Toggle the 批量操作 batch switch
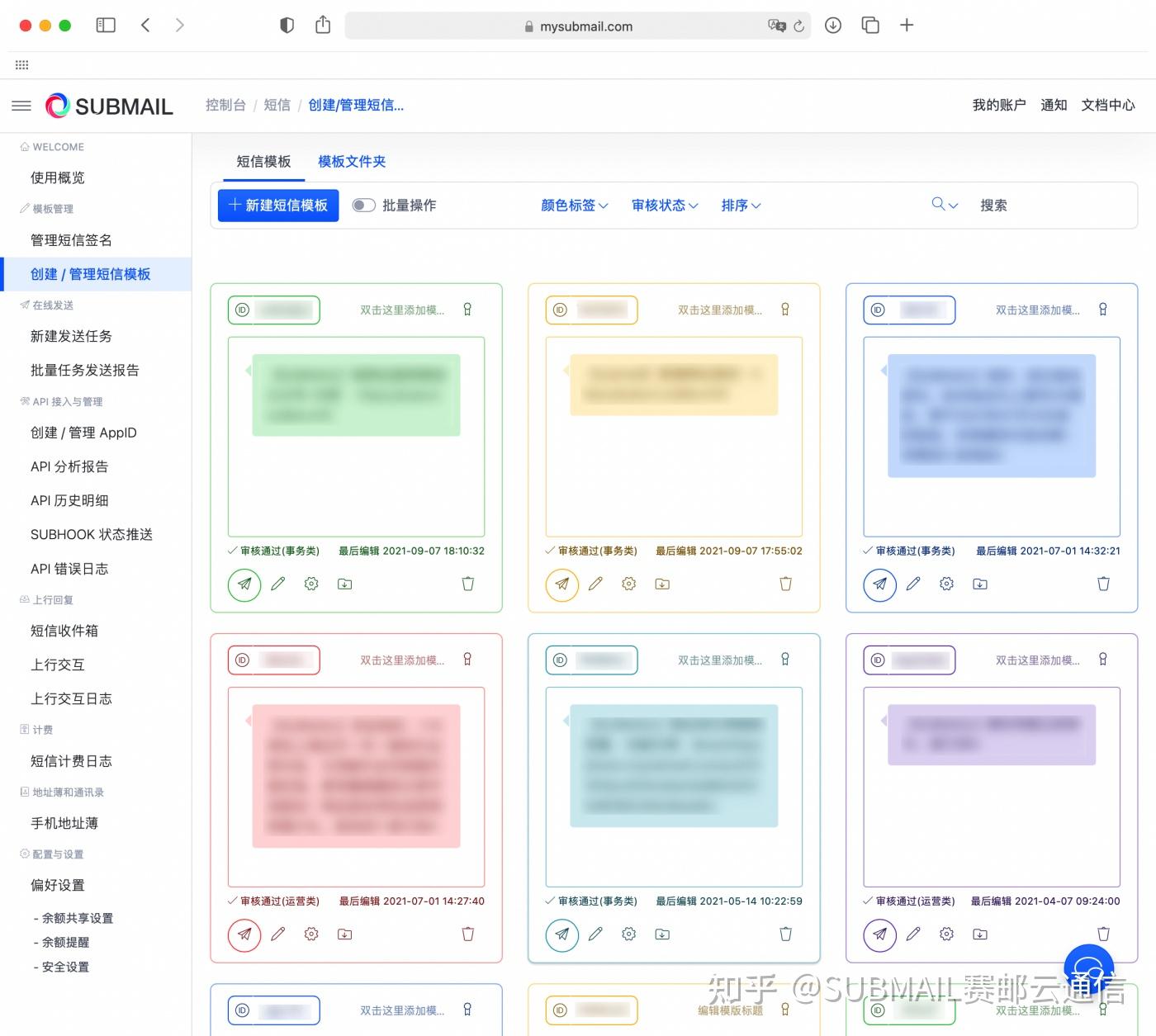Screen dimensions: 1156x1036 (x=363, y=206)
